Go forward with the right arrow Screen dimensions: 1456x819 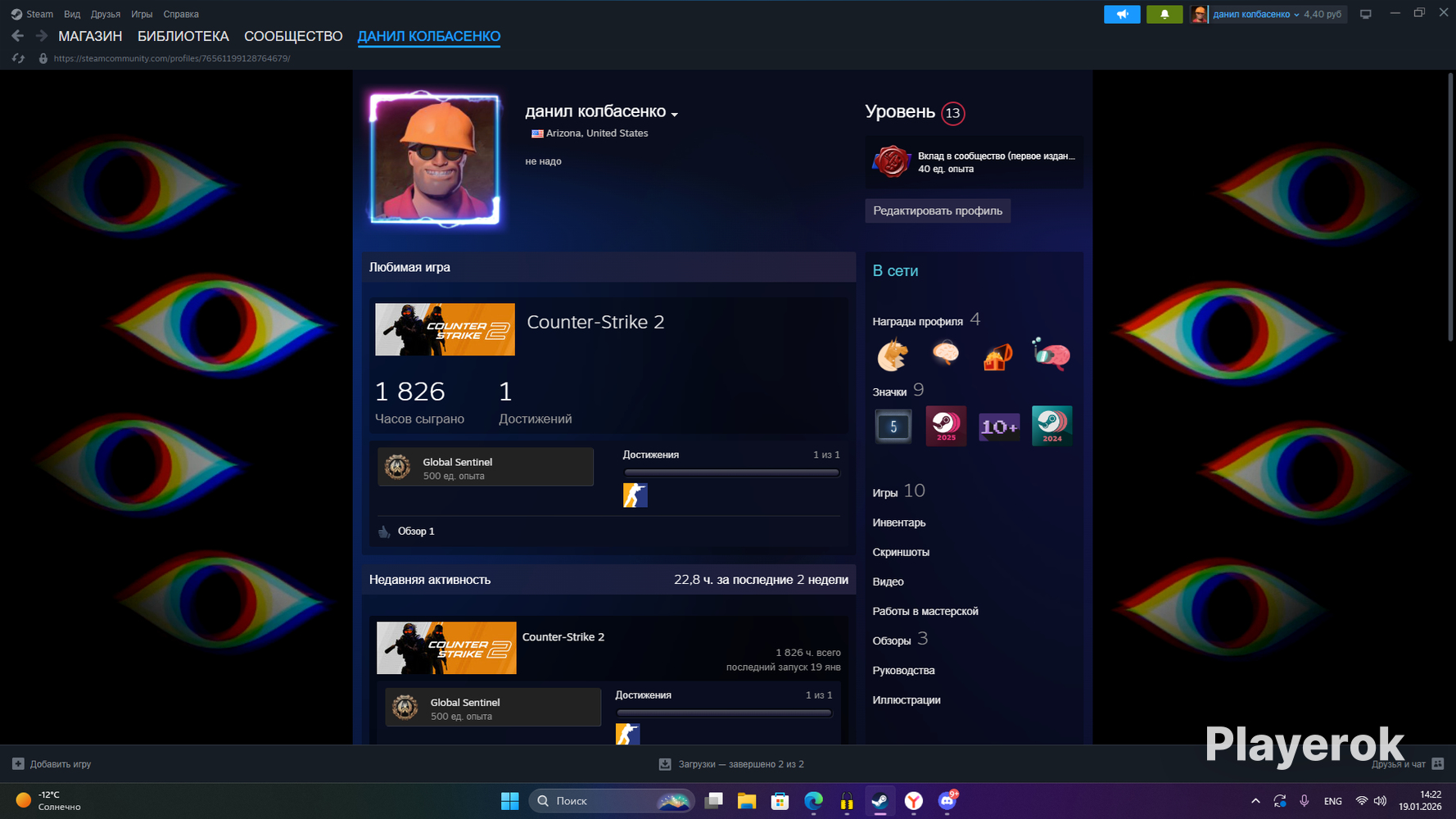click(41, 36)
